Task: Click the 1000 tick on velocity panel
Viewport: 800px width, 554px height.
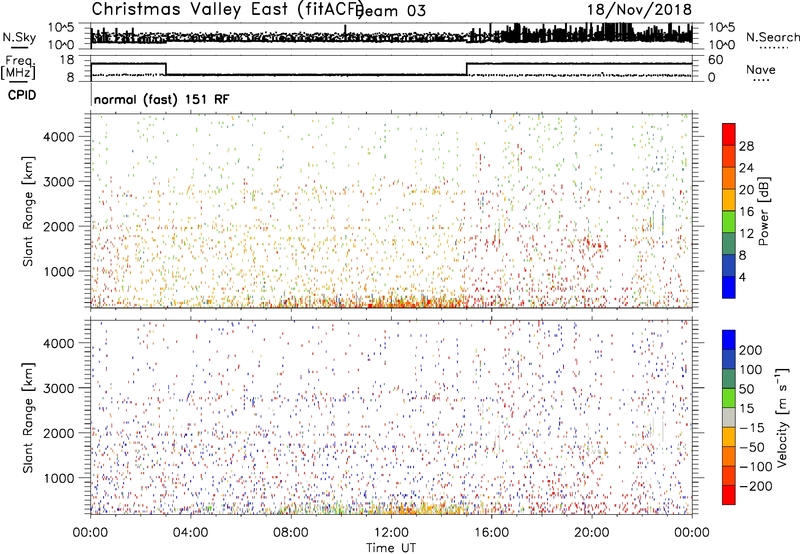Action: point(58,478)
